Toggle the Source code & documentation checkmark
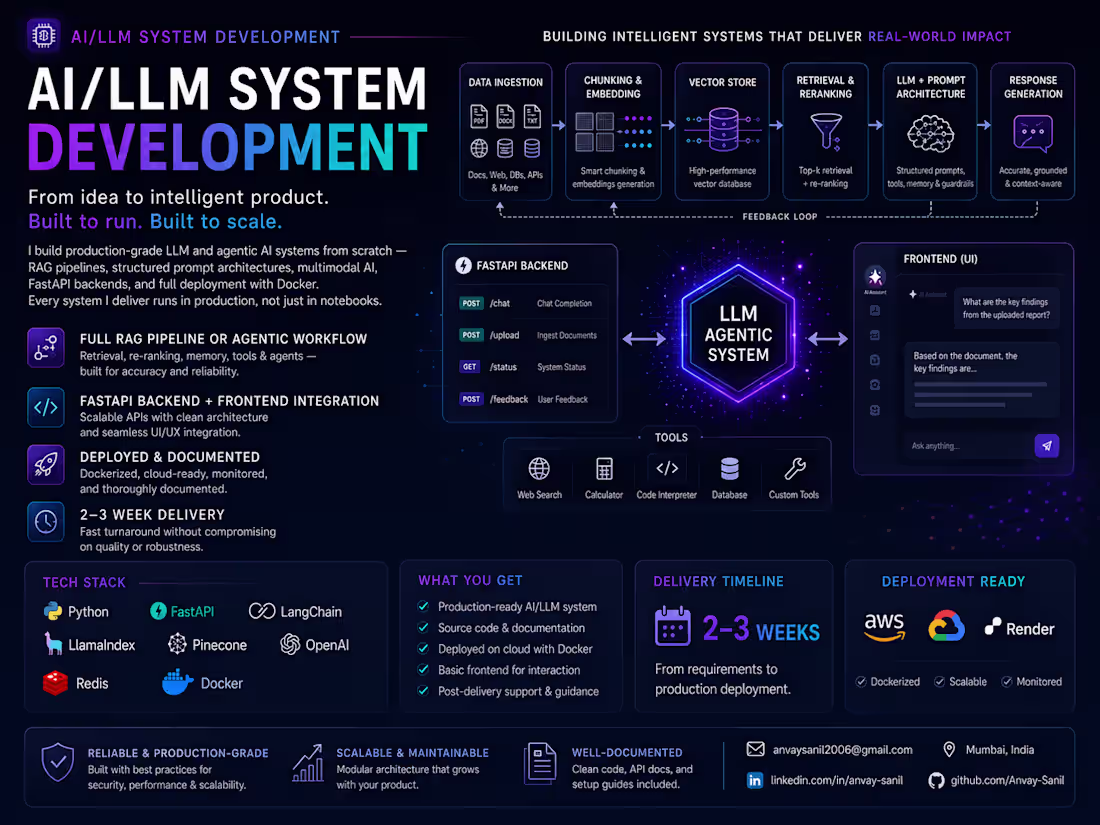 [423, 627]
